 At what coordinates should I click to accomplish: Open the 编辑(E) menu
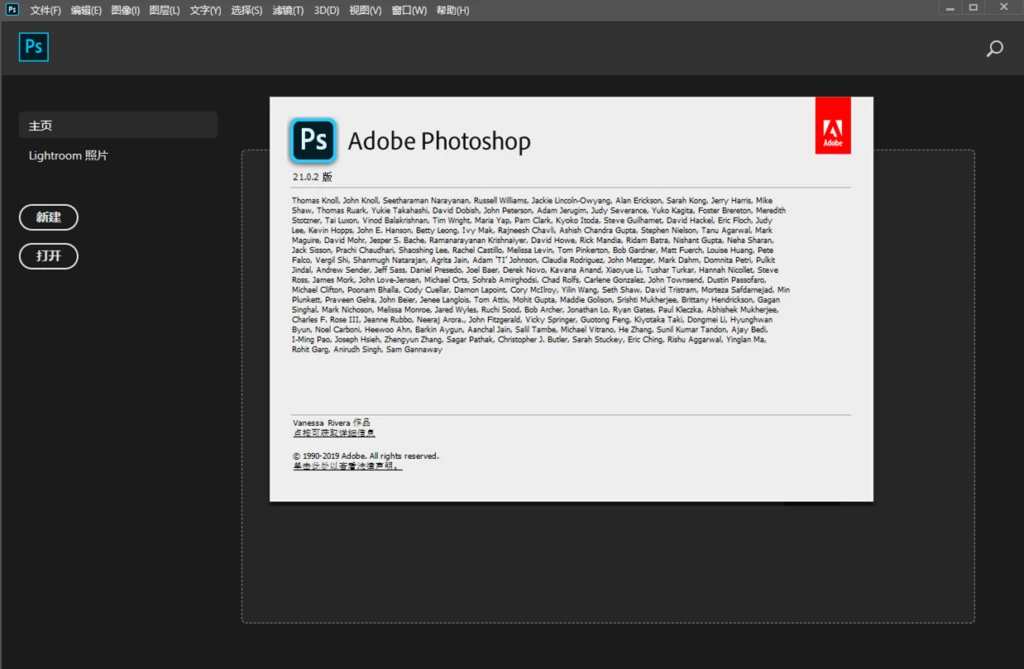click(86, 10)
